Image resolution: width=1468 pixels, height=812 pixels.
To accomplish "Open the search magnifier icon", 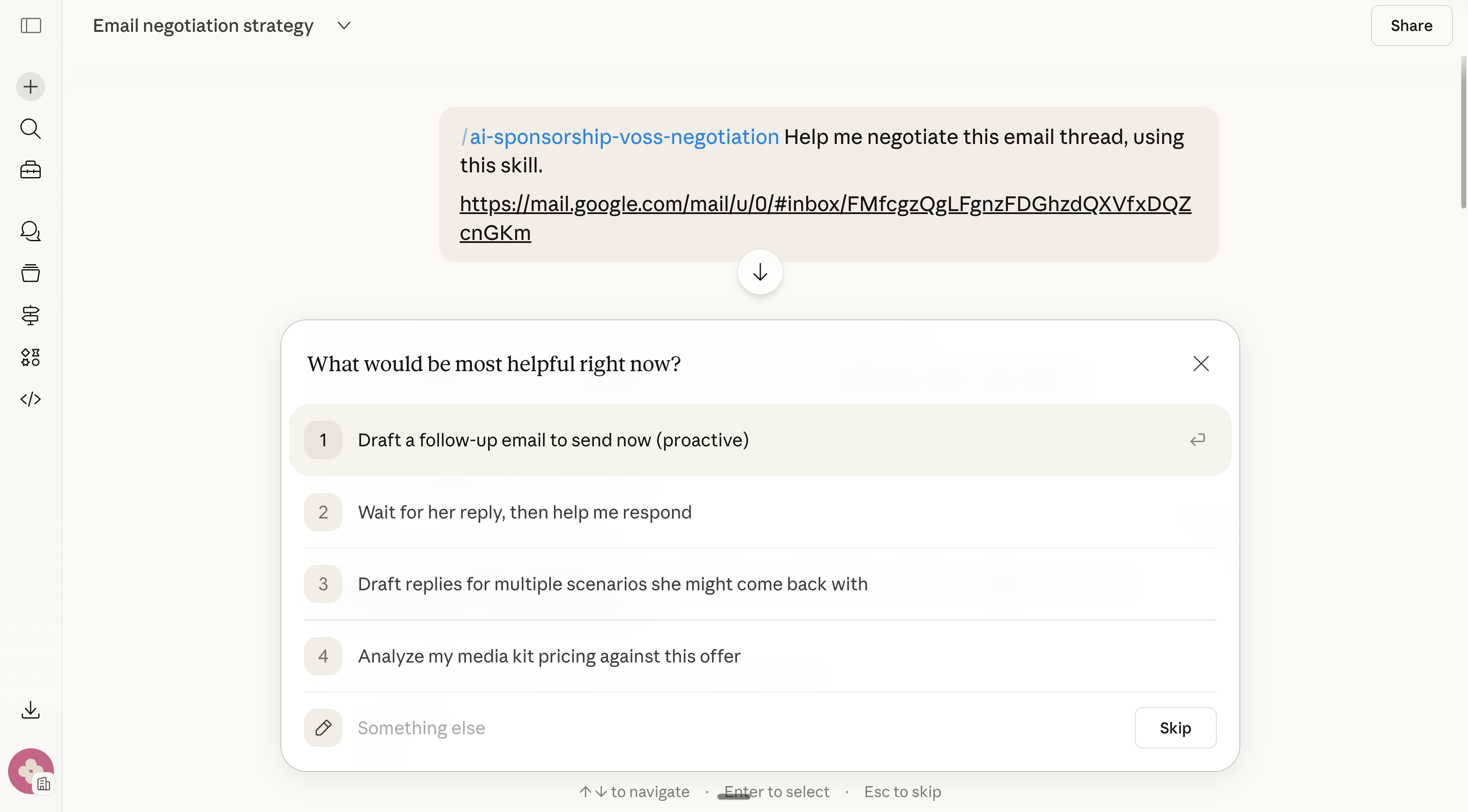I will click(x=31, y=129).
